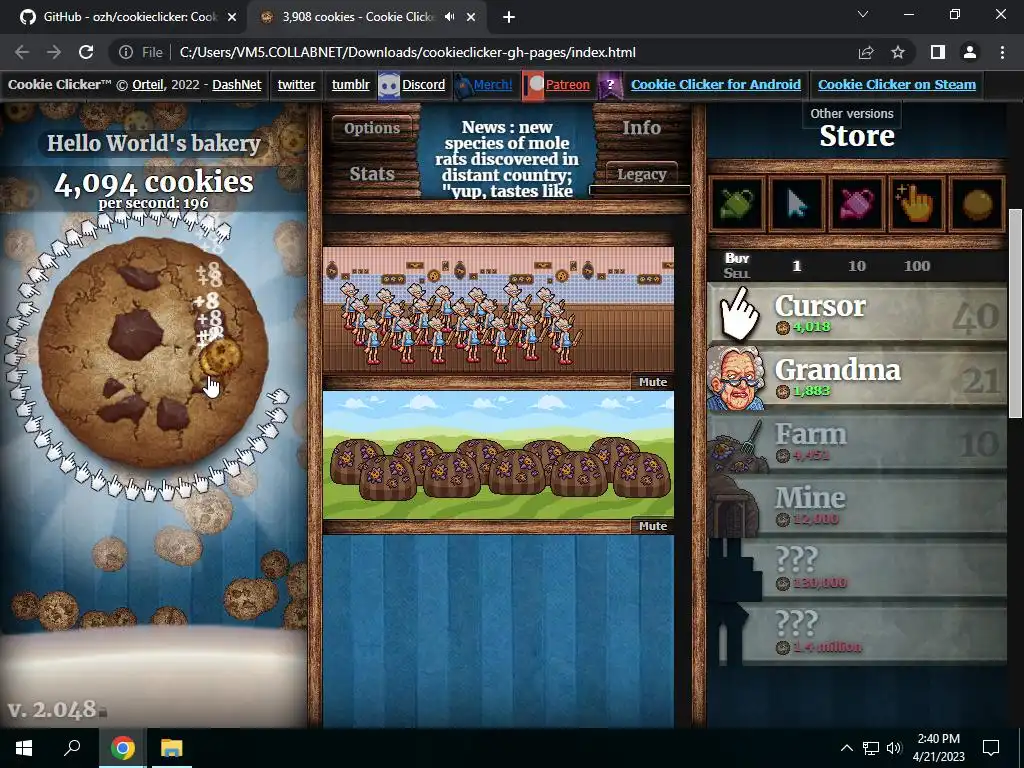
Task: Mute audio on Cookie Clicker tab
Action: pyautogui.click(x=449, y=17)
